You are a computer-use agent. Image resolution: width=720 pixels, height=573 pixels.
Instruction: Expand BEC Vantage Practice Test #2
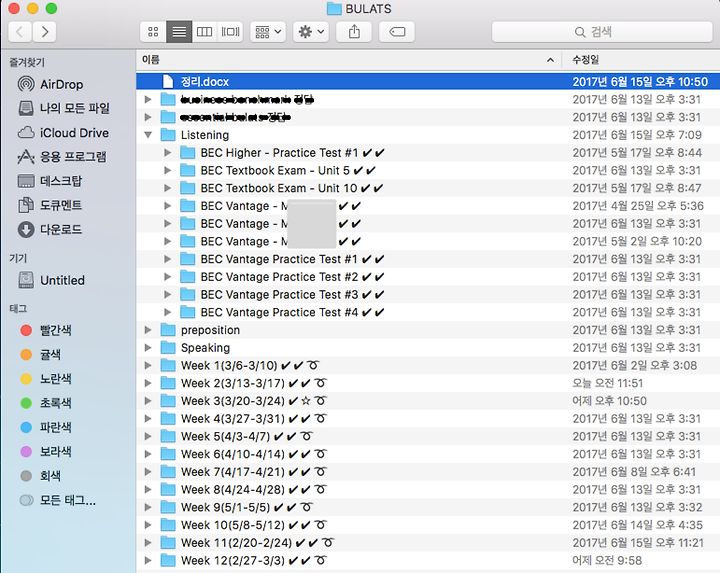168,277
